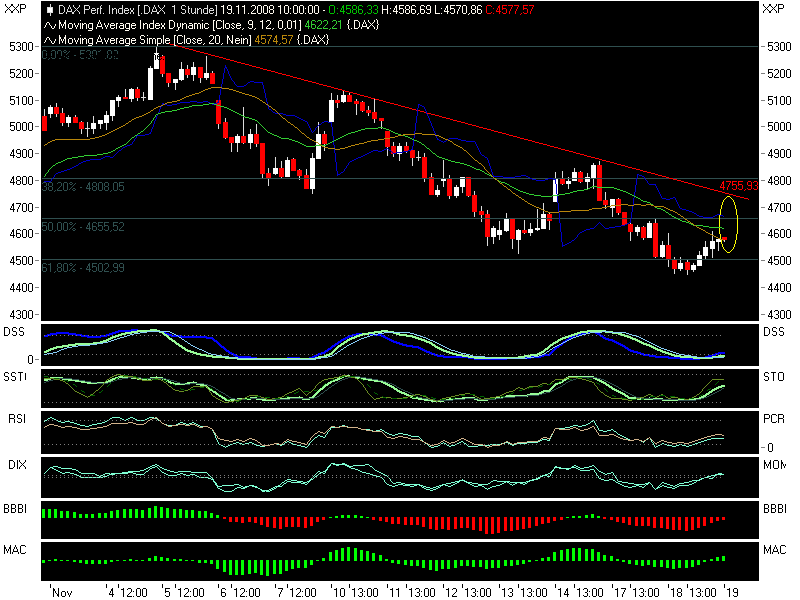Viewport: 800px width, 600px height.
Task: Click the MOM label on the right side
Action: point(775,465)
